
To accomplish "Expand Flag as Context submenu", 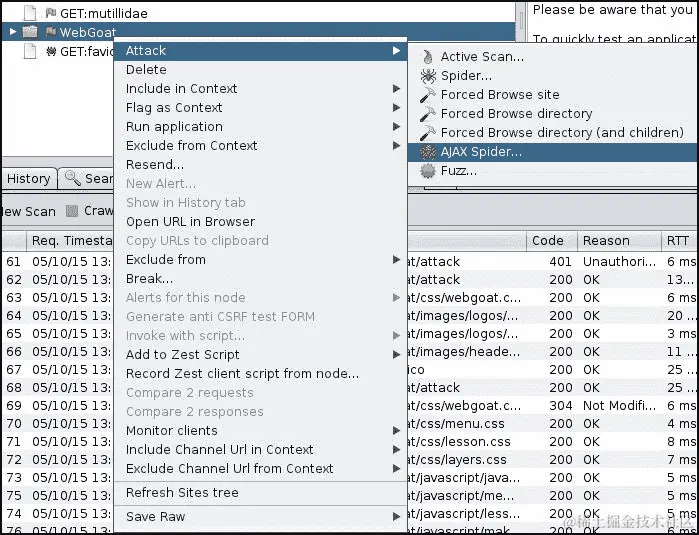I will [x=396, y=107].
